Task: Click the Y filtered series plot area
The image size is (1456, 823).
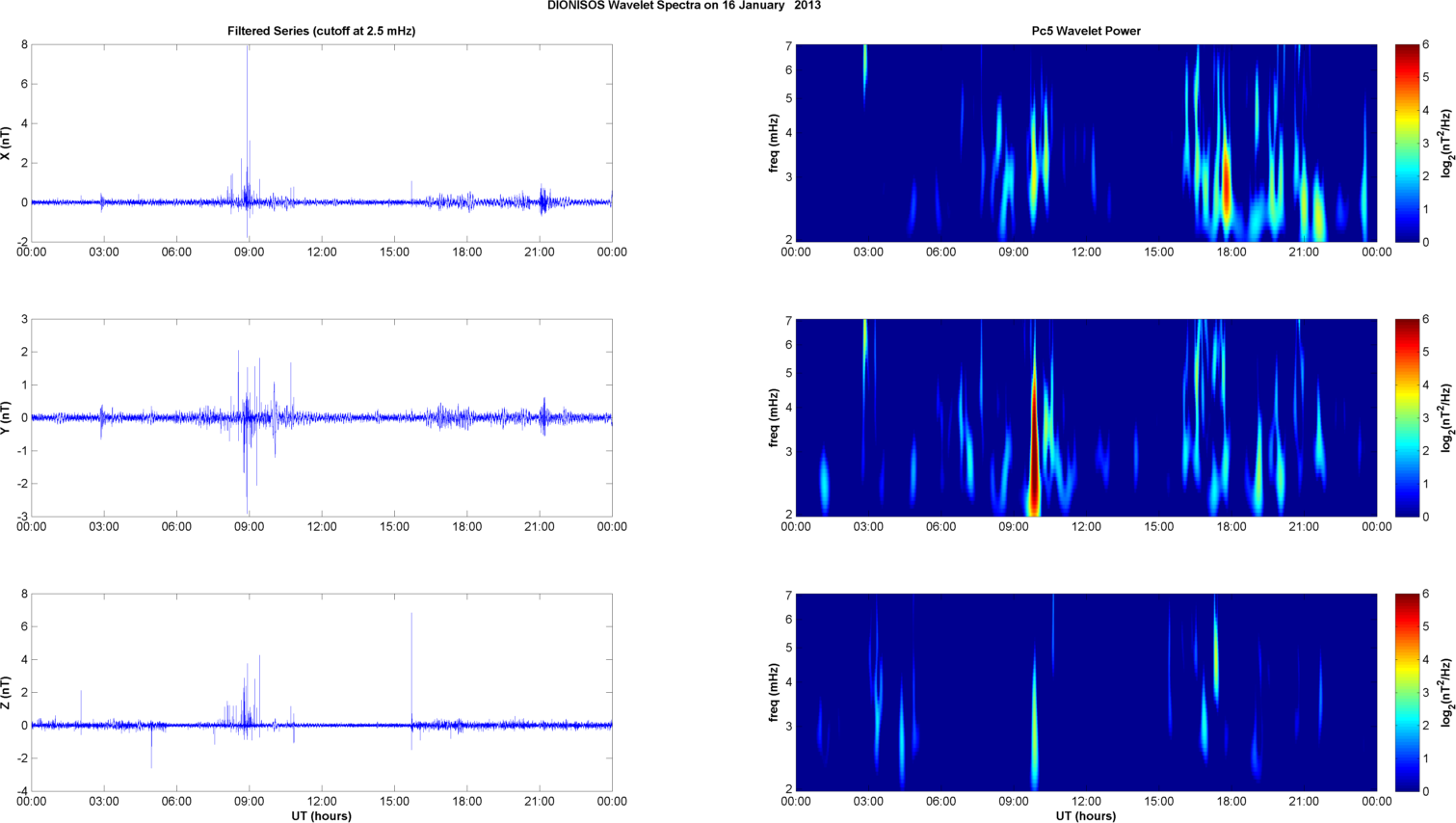Action: pyautogui.click(x=322, y=417)
